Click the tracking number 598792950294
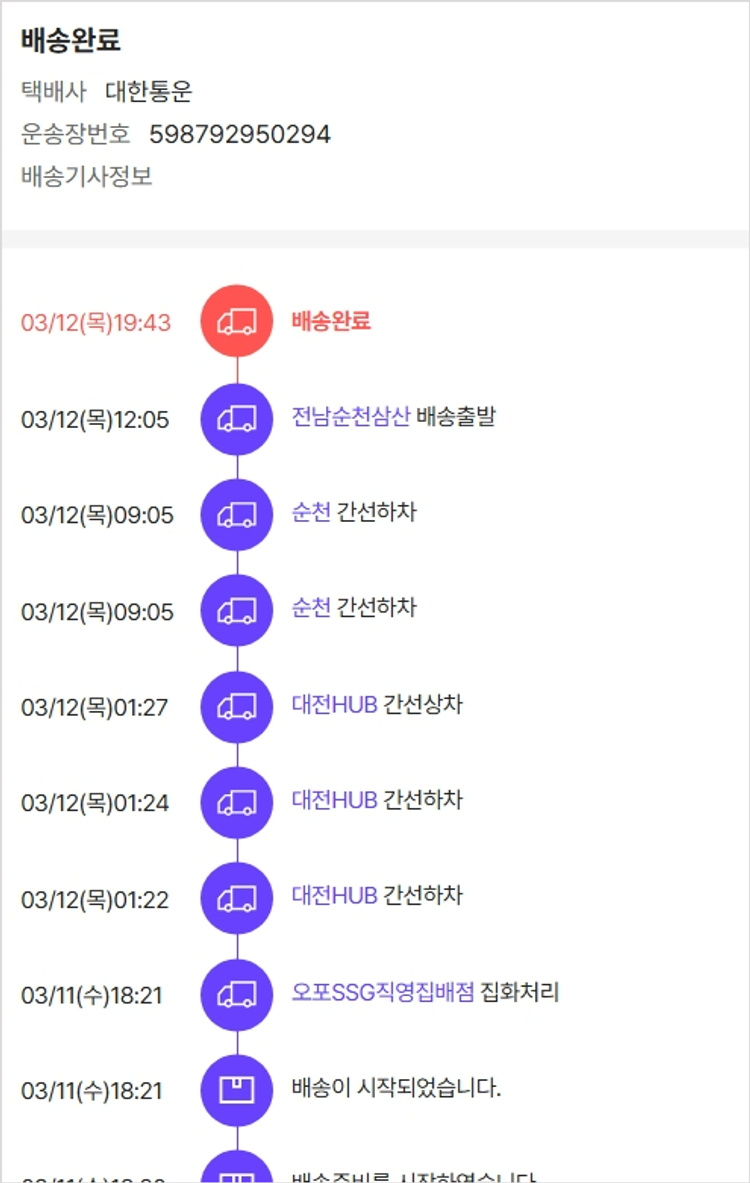This screenshot has width=750, height=1183. tap(240, 134)
